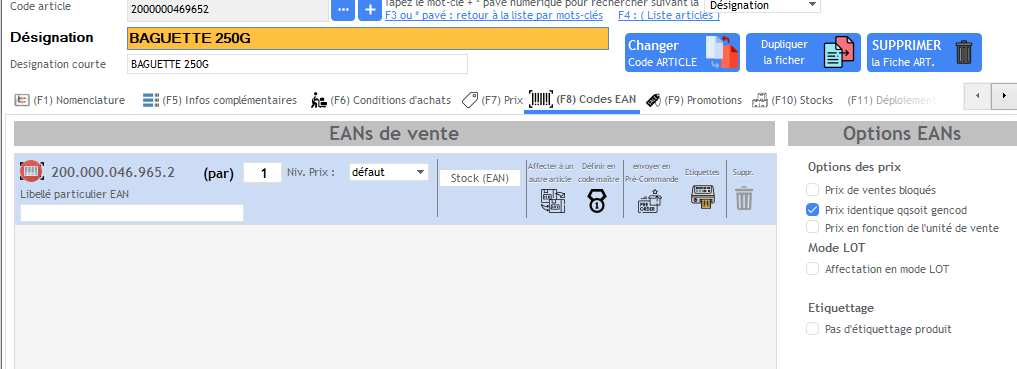
Task: Click the Définir en code maître icon
Action: click(597, 201)
